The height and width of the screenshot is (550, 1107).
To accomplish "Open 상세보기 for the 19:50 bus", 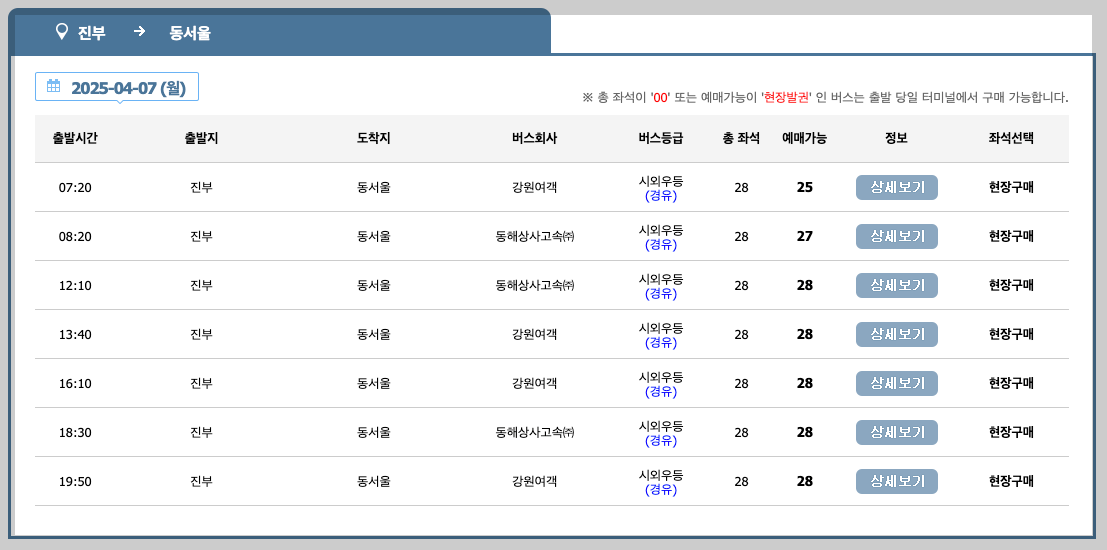I will coord(897,482).
